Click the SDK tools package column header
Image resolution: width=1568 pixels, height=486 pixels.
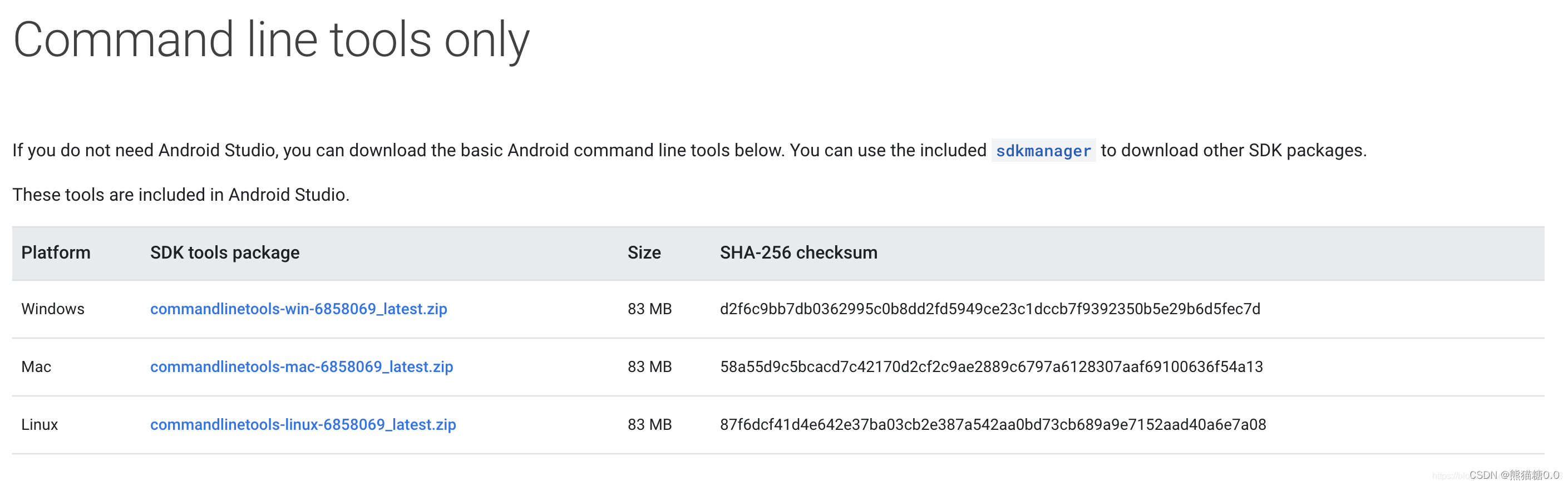point(225,252)
